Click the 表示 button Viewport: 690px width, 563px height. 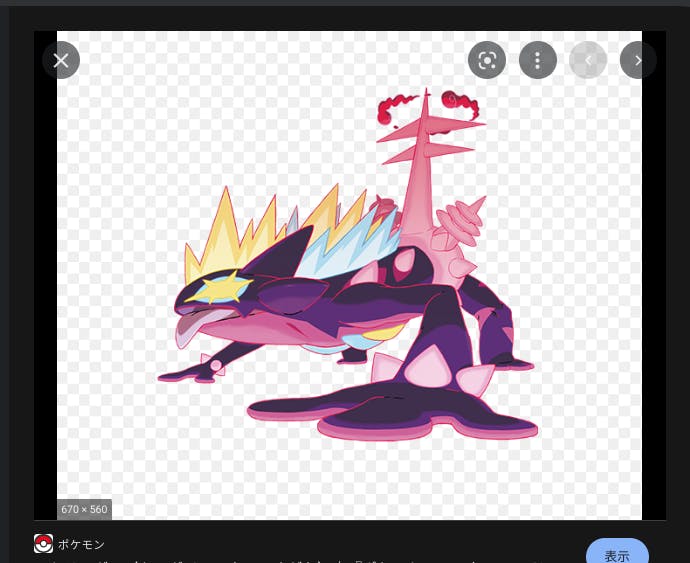point(617,553)
